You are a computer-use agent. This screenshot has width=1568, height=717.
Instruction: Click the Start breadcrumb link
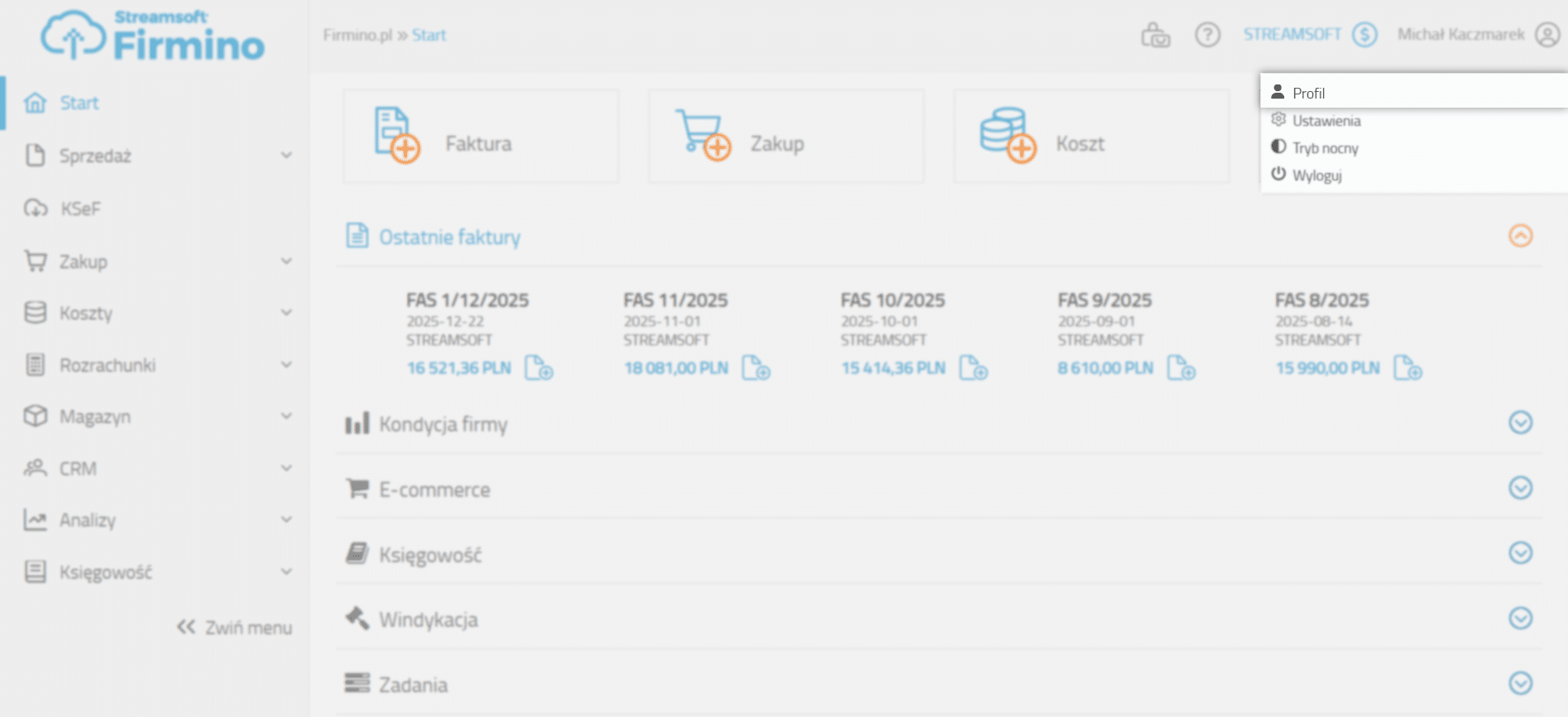[429, 35]
